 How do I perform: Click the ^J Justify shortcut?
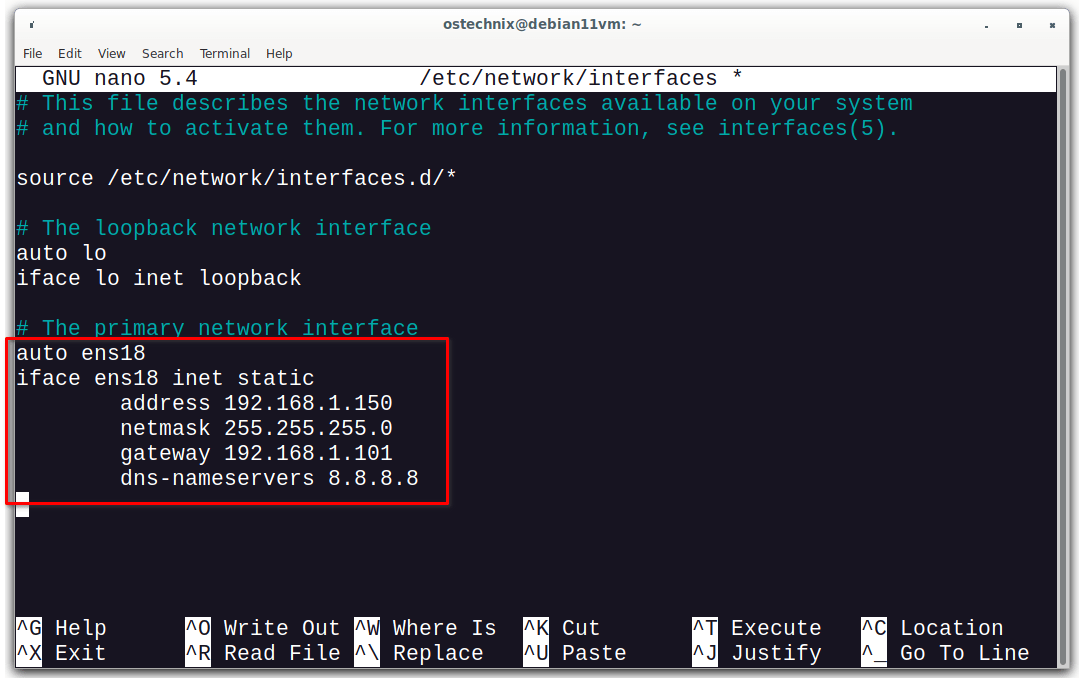coord(757,653)
